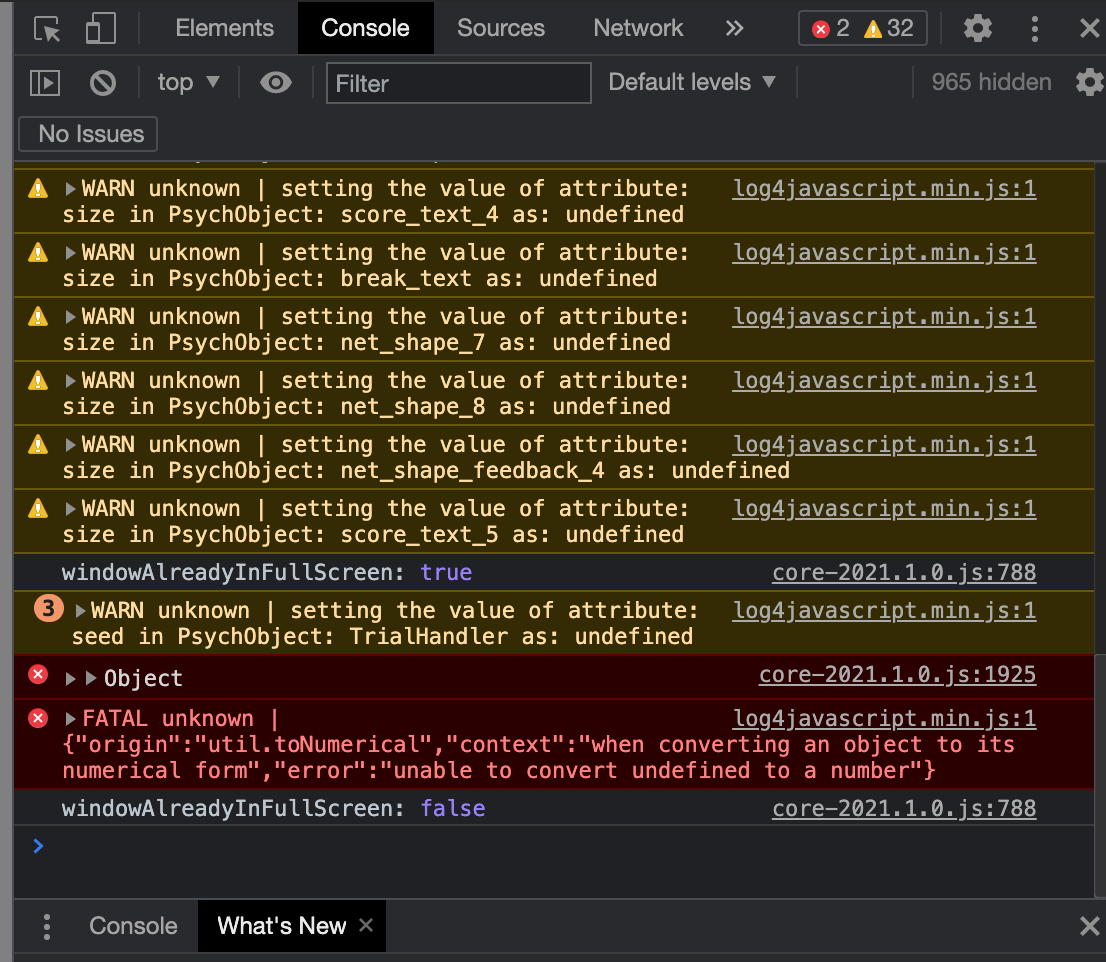
Task: Expand the net_shape_8 warning message
Action: pyautogui.click(x=71, y=381)
